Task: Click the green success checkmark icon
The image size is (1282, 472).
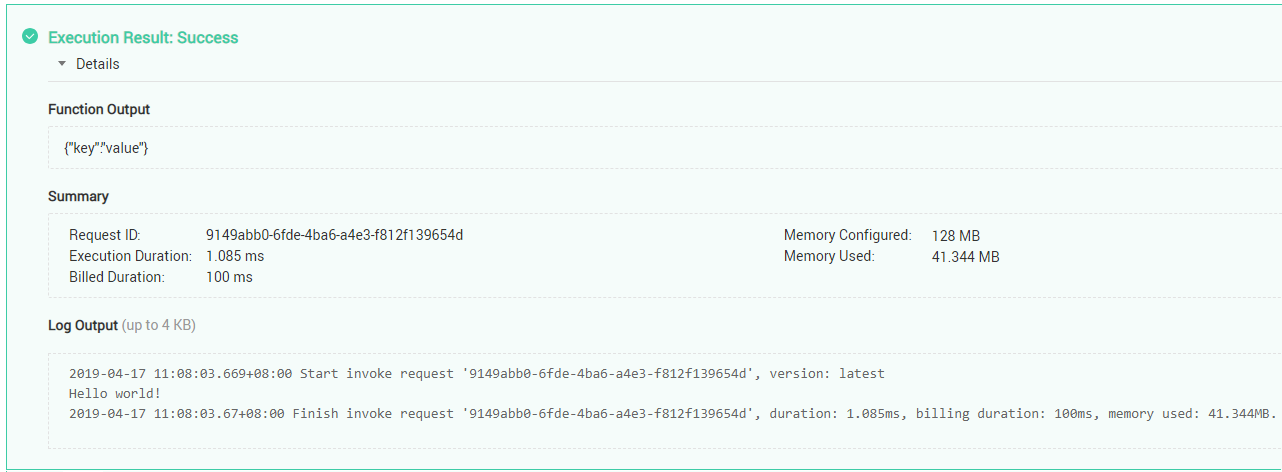Action: (x=30, y=37)
